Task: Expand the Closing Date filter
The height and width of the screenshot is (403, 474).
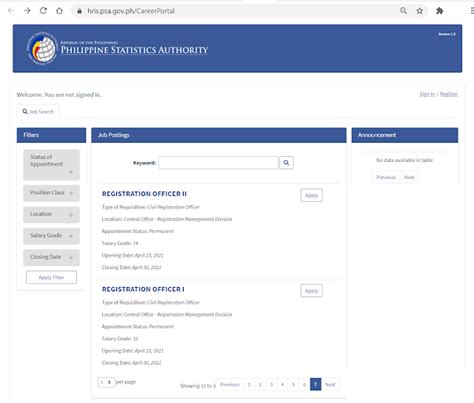Action: pyautogui.click(x=51, y=257)
